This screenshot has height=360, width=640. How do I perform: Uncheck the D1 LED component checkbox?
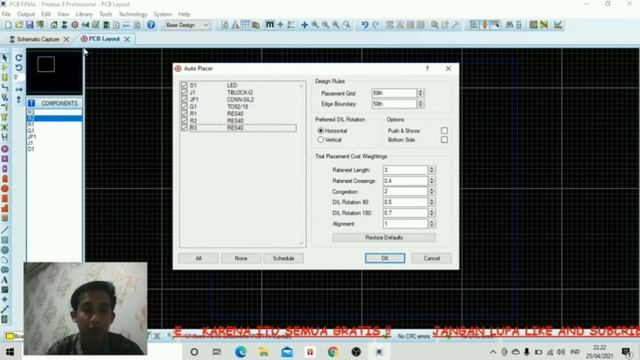184,85
